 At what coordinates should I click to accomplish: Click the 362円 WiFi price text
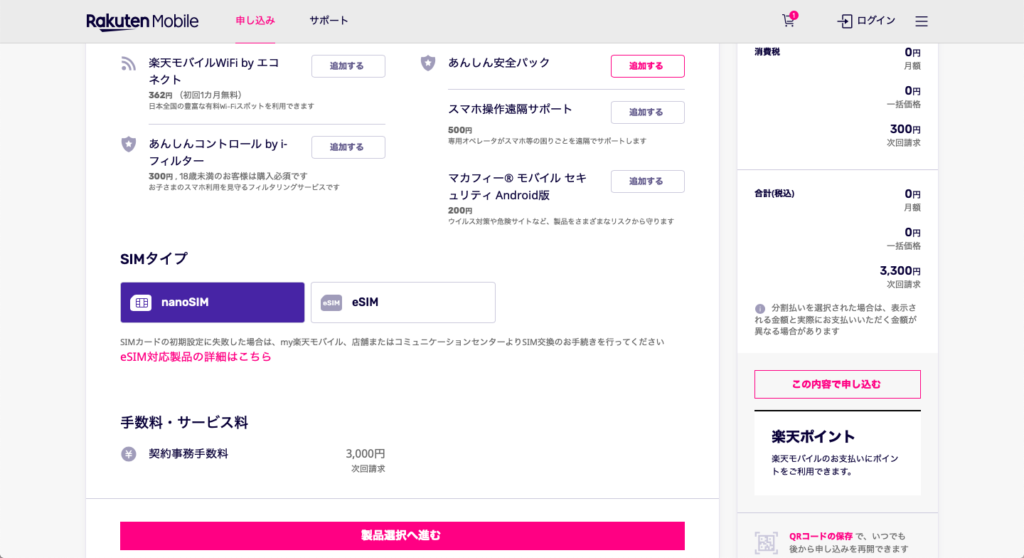point(161,95)
